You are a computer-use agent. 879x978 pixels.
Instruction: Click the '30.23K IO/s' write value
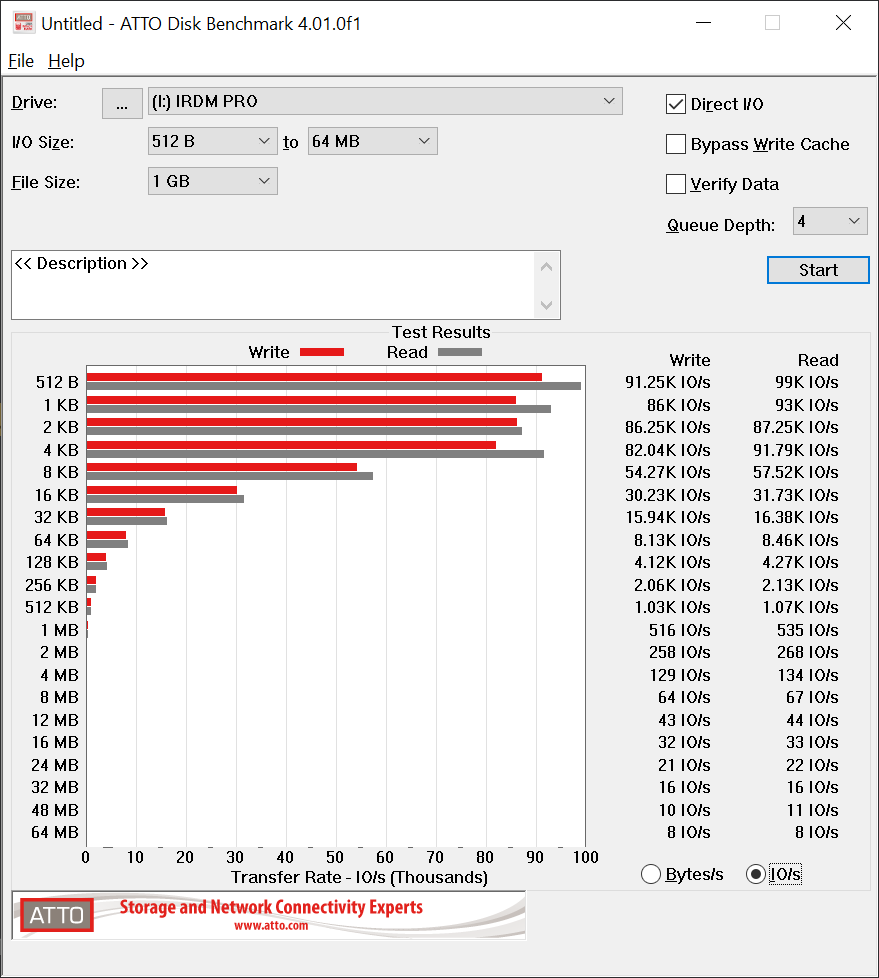tap(668, 495)
